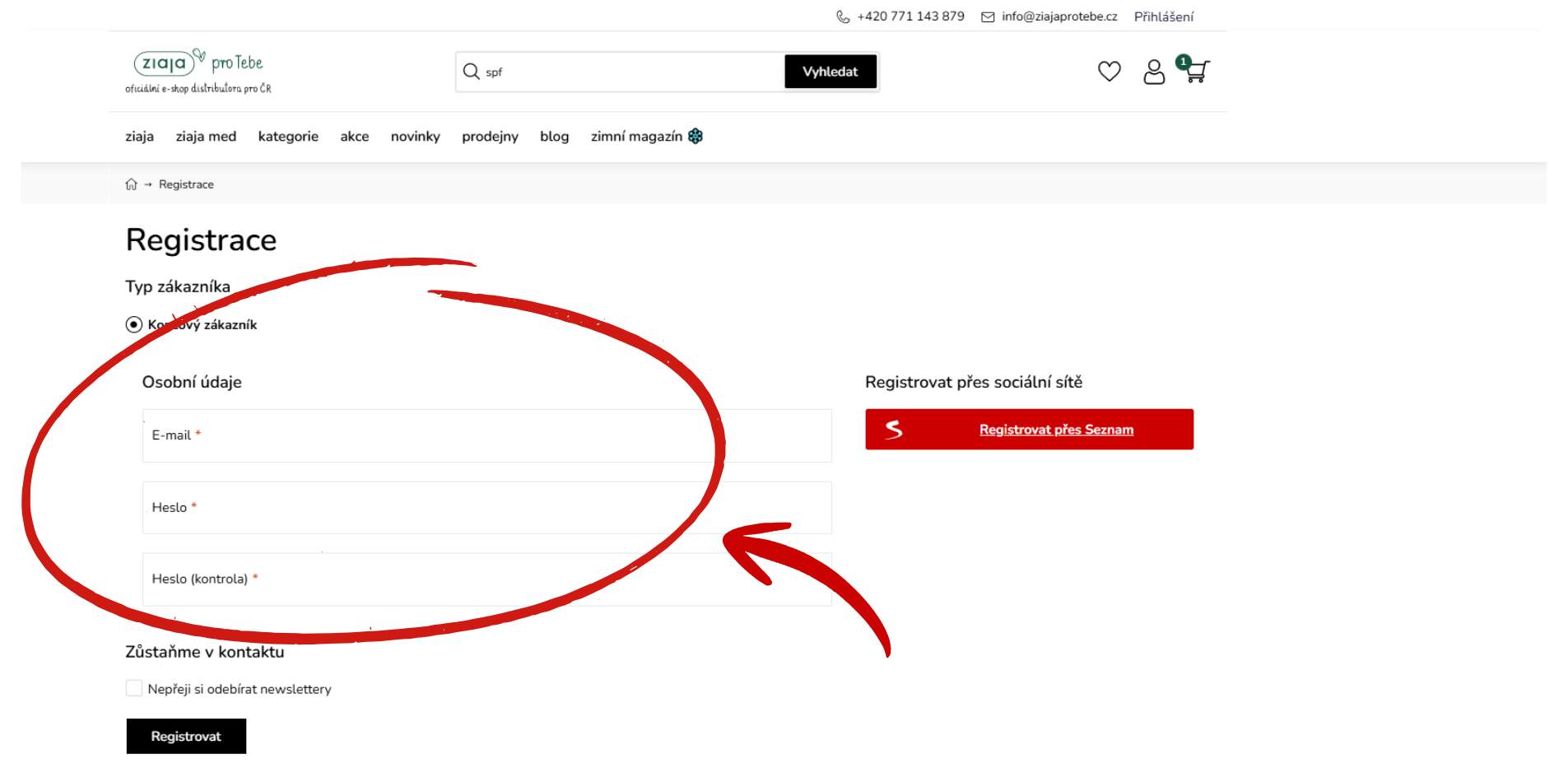This screenshot has width=1568, height=763.
Task: Click the info@ziajaprotebe.cz email link
Action: click(x=1059, y=16)
